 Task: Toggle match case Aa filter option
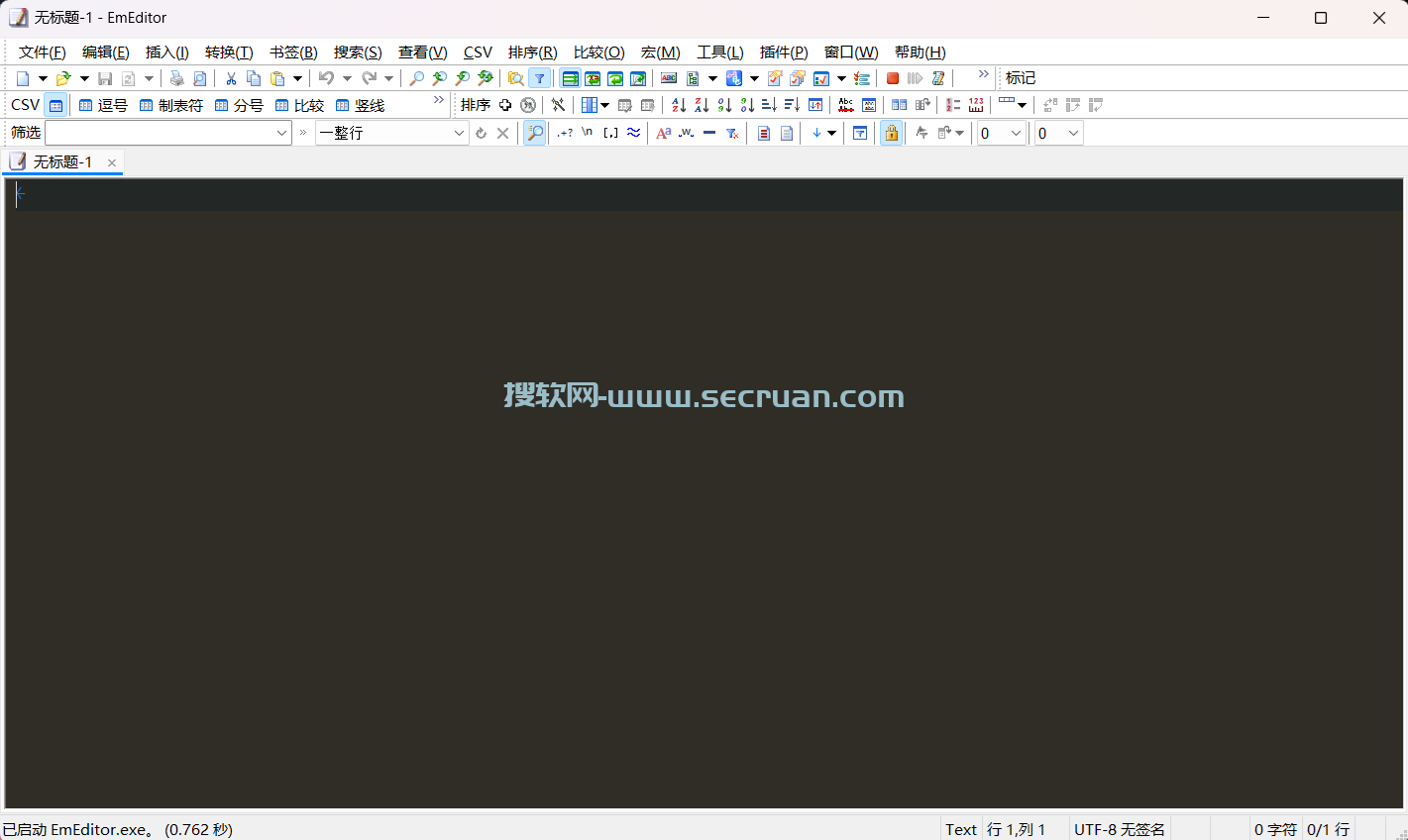[664, 133]
